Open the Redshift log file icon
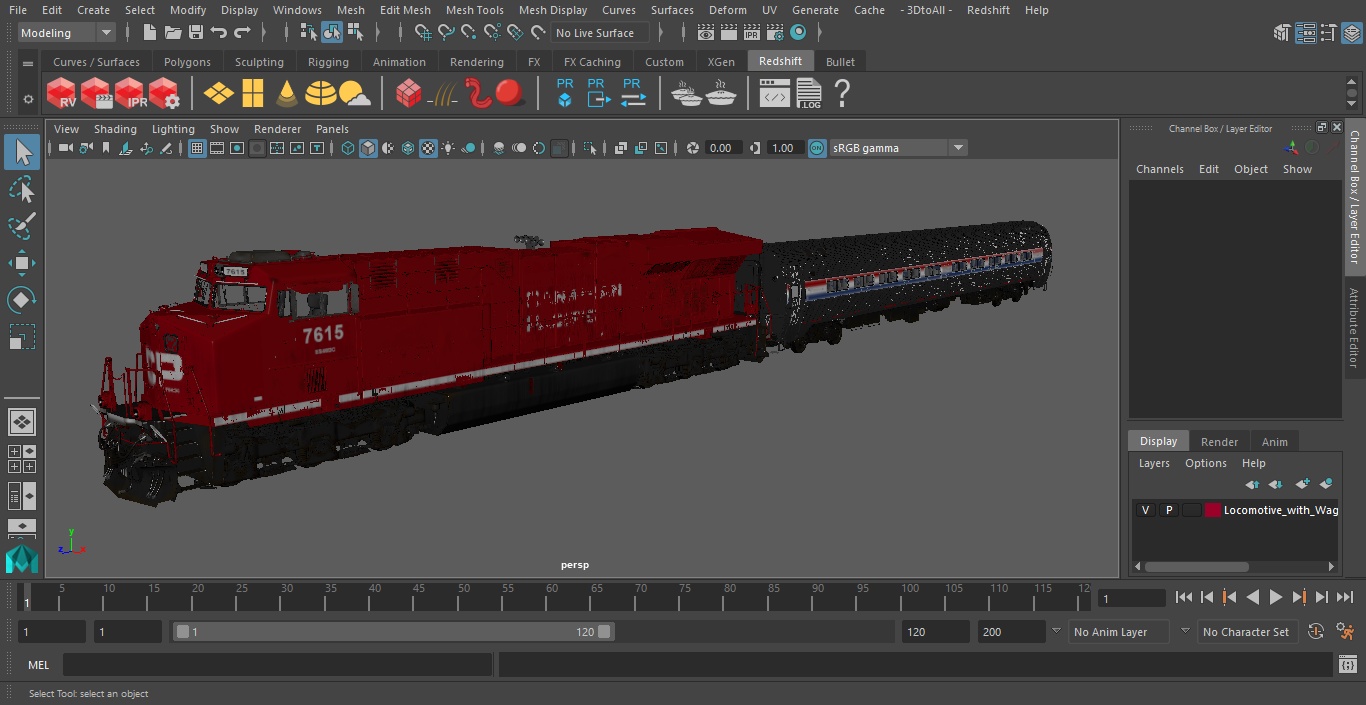Viewport: 1366px width, 705px height. [x=808, y=94]
